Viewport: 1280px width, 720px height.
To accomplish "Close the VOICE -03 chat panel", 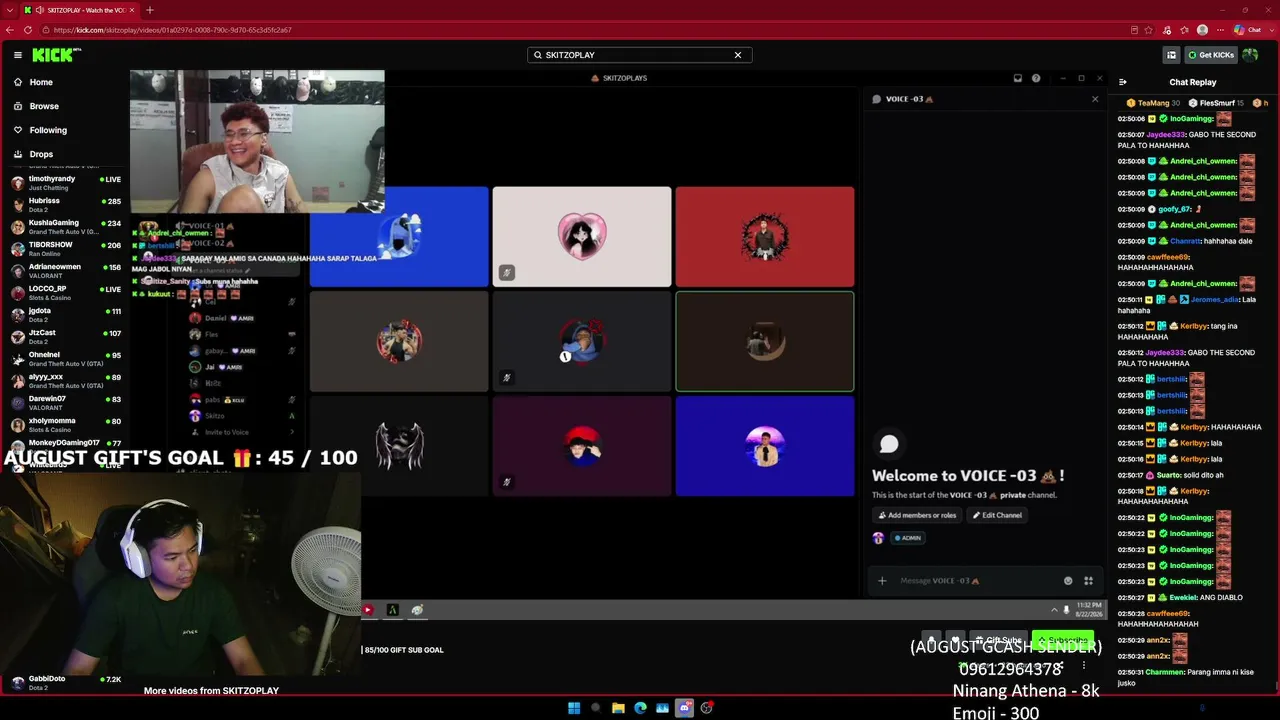I will click(1095, 99).
